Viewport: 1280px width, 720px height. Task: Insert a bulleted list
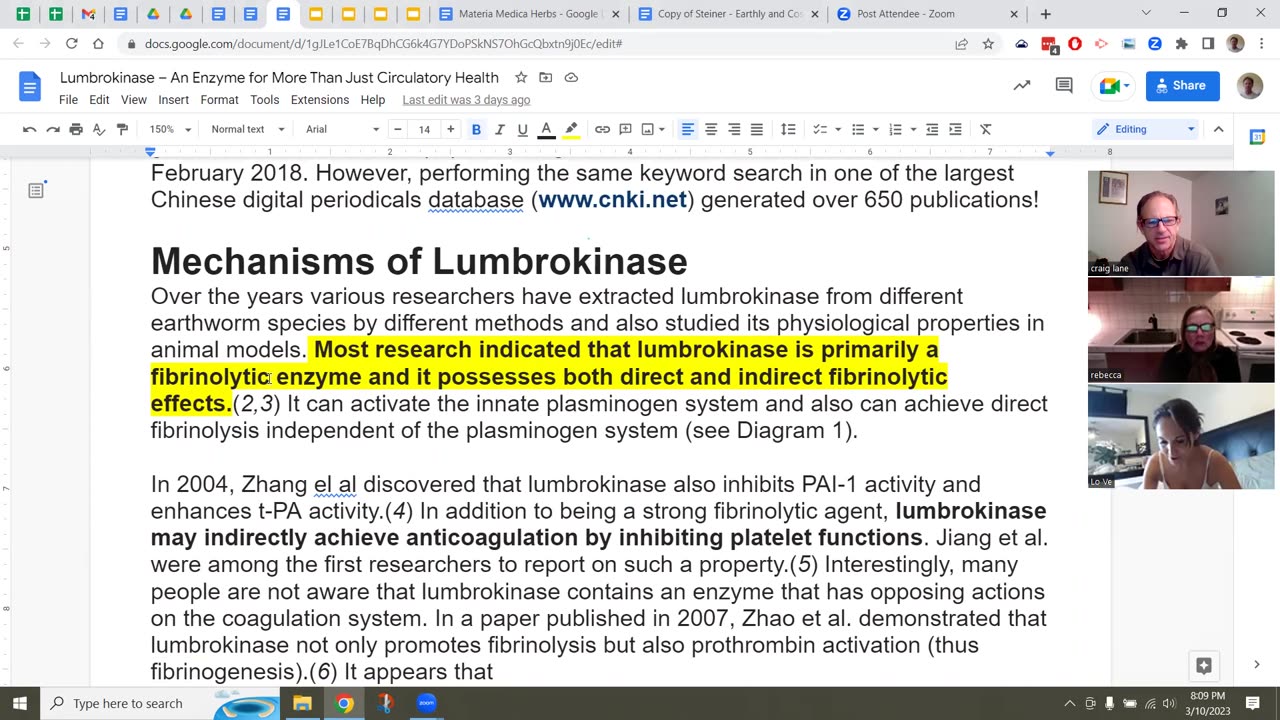coord(857,129)
